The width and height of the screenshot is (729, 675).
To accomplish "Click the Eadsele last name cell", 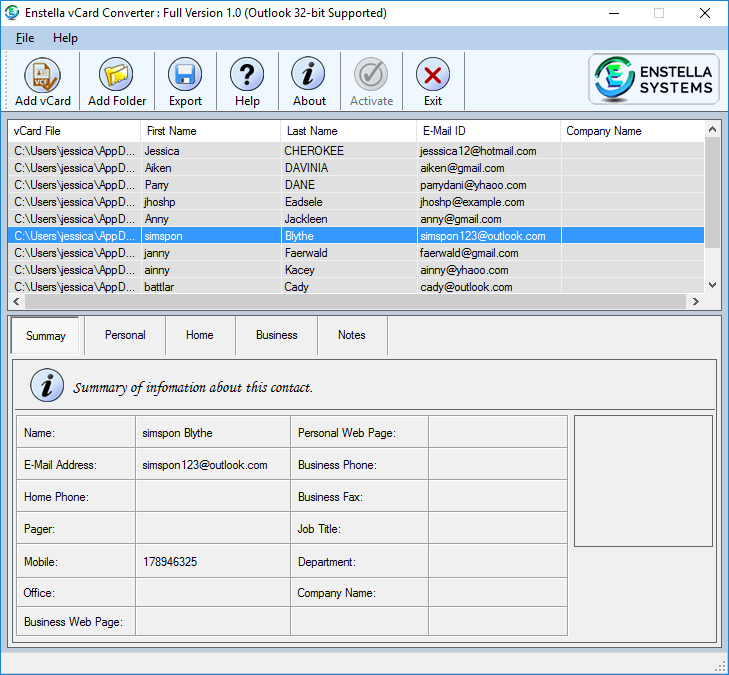I will (x=349, y=202).
